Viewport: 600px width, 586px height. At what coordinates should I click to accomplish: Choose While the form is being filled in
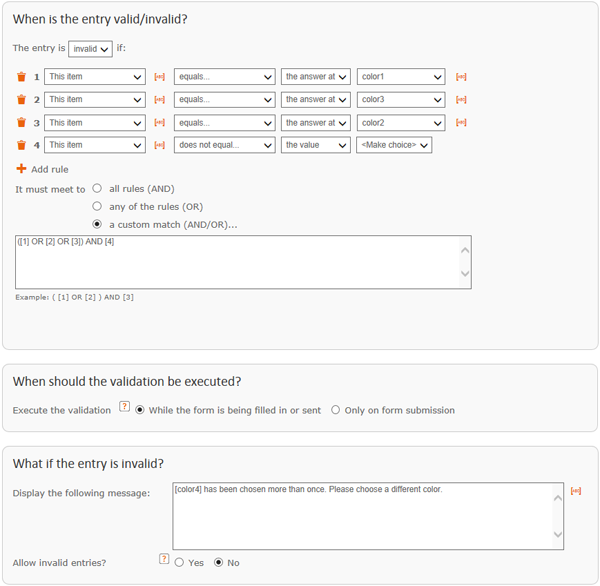(140, 410)
